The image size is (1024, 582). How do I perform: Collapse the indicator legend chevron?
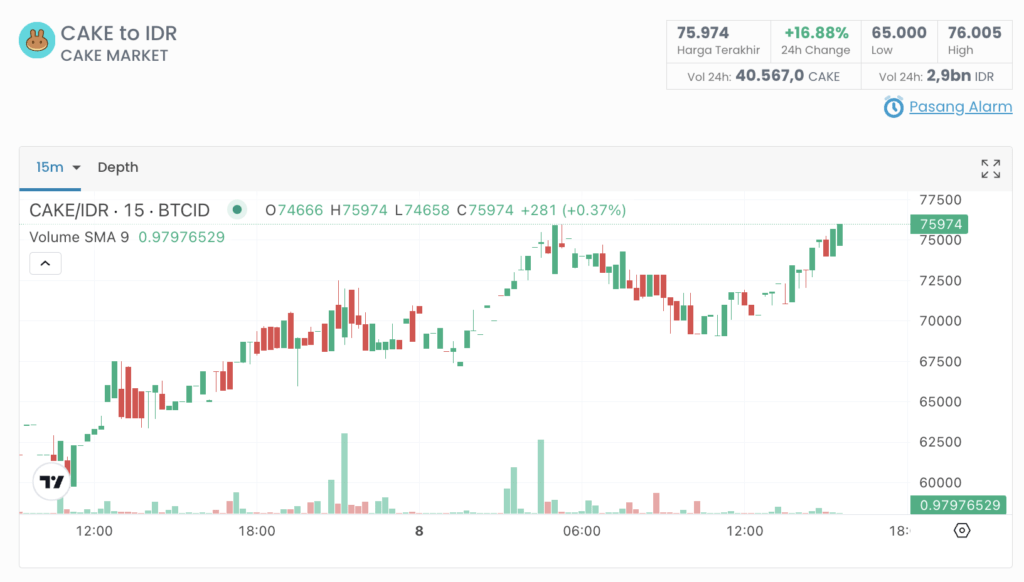(46, 264)
